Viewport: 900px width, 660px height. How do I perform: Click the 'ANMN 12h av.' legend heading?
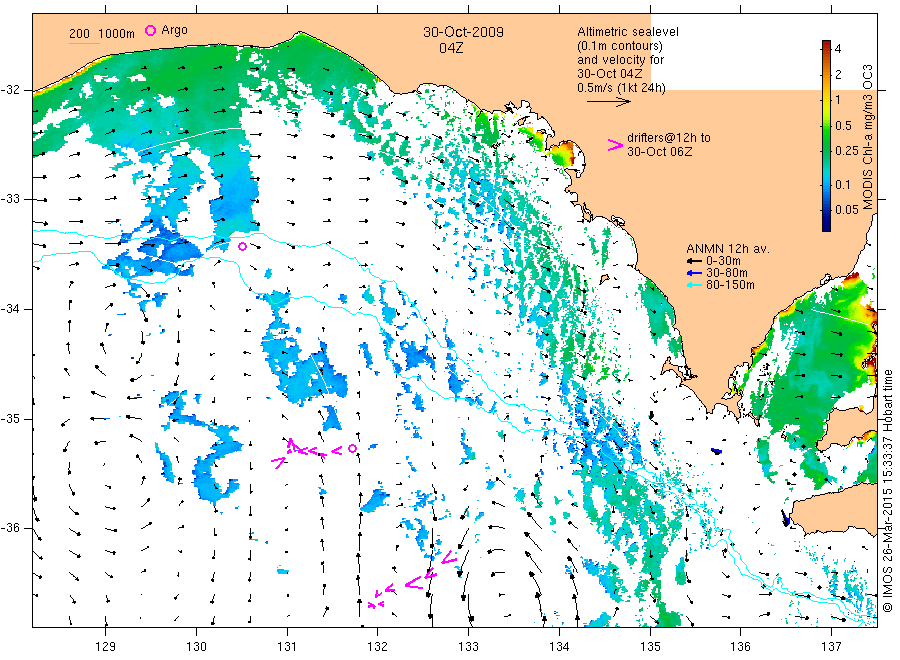coord(728,249)
